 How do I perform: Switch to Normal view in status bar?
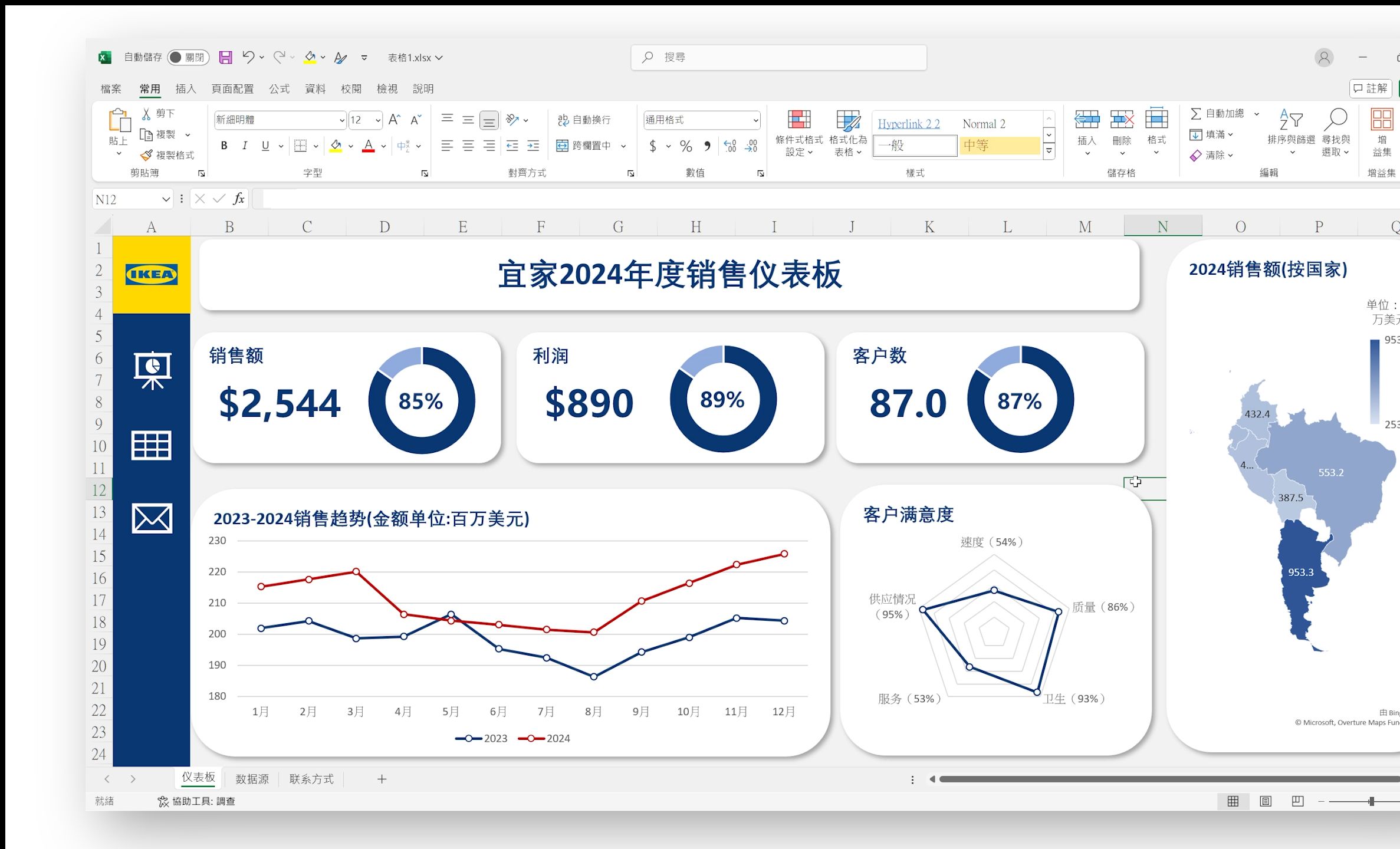(1233, 801)
